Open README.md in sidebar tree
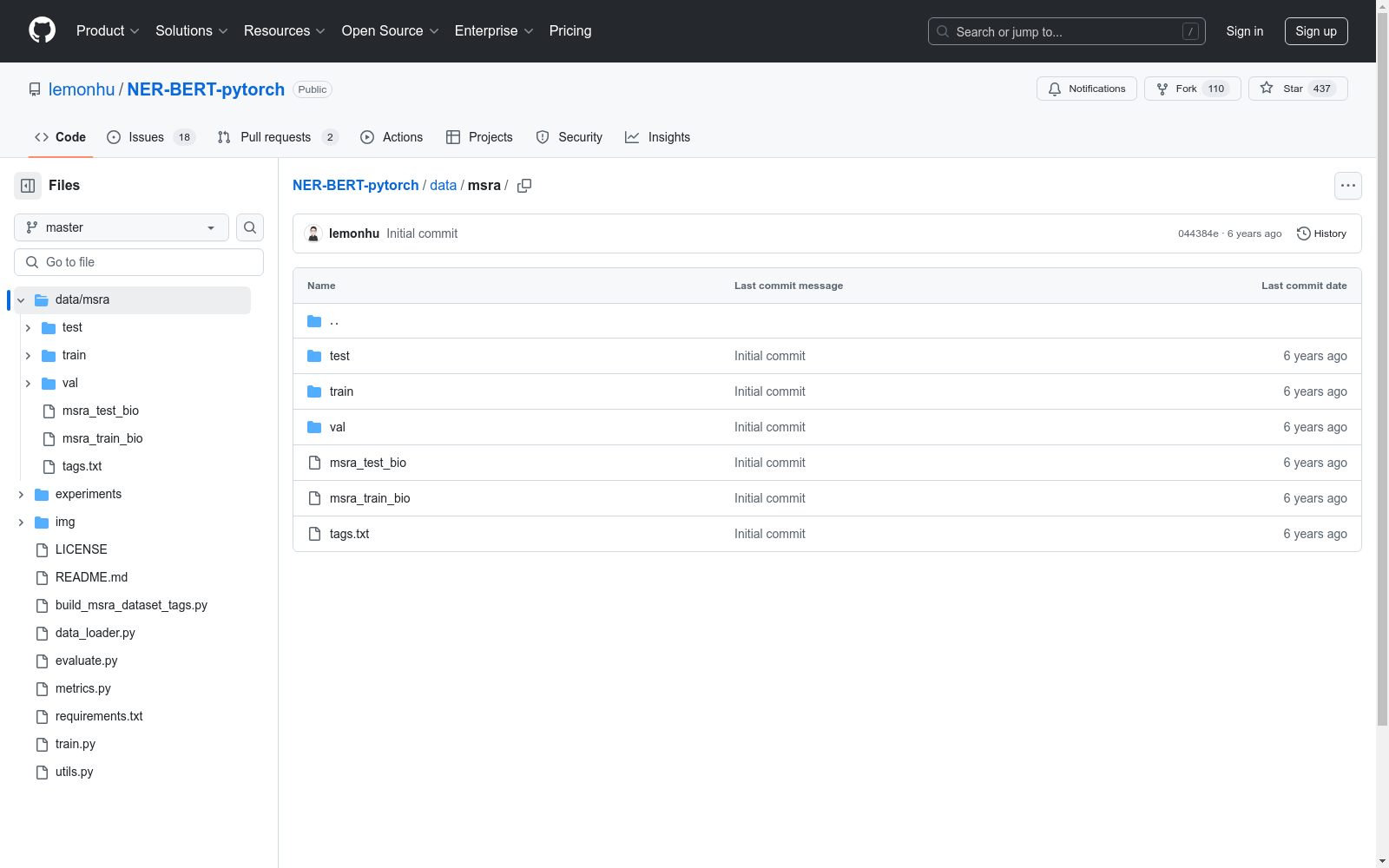Screen dimensions: 1389x868 coord(91,577)
